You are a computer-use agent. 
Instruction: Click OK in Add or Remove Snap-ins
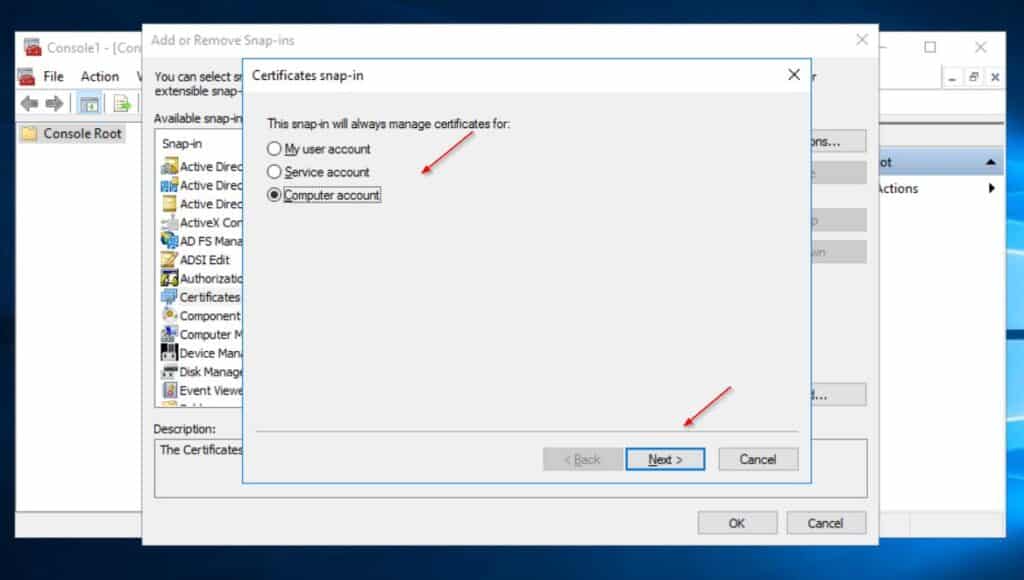(737, 523)
